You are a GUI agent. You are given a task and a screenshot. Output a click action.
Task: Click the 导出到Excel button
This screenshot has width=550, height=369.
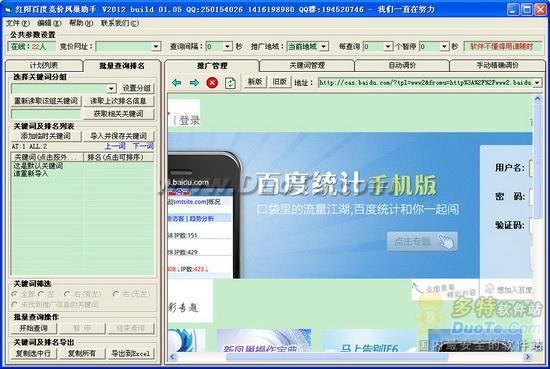pos(131,354)
